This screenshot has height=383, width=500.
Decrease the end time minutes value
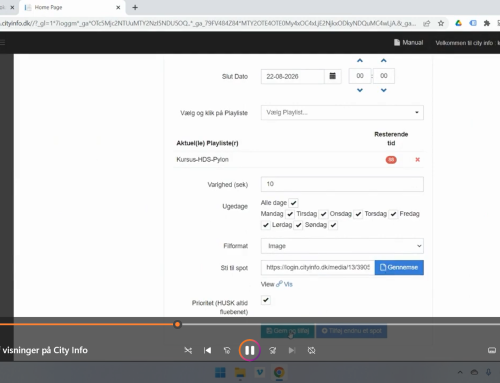384,90
